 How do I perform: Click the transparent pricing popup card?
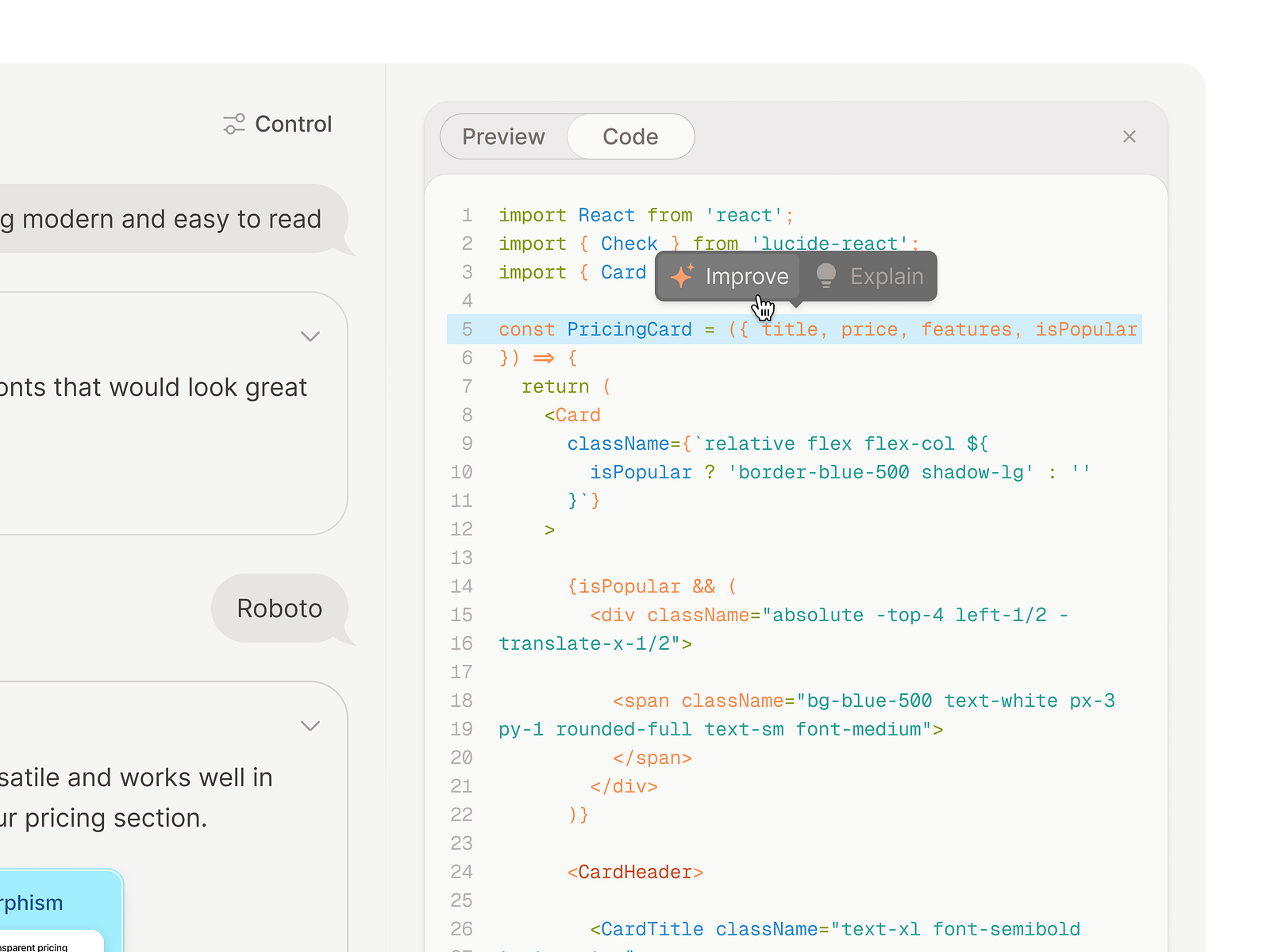[48, 944]
